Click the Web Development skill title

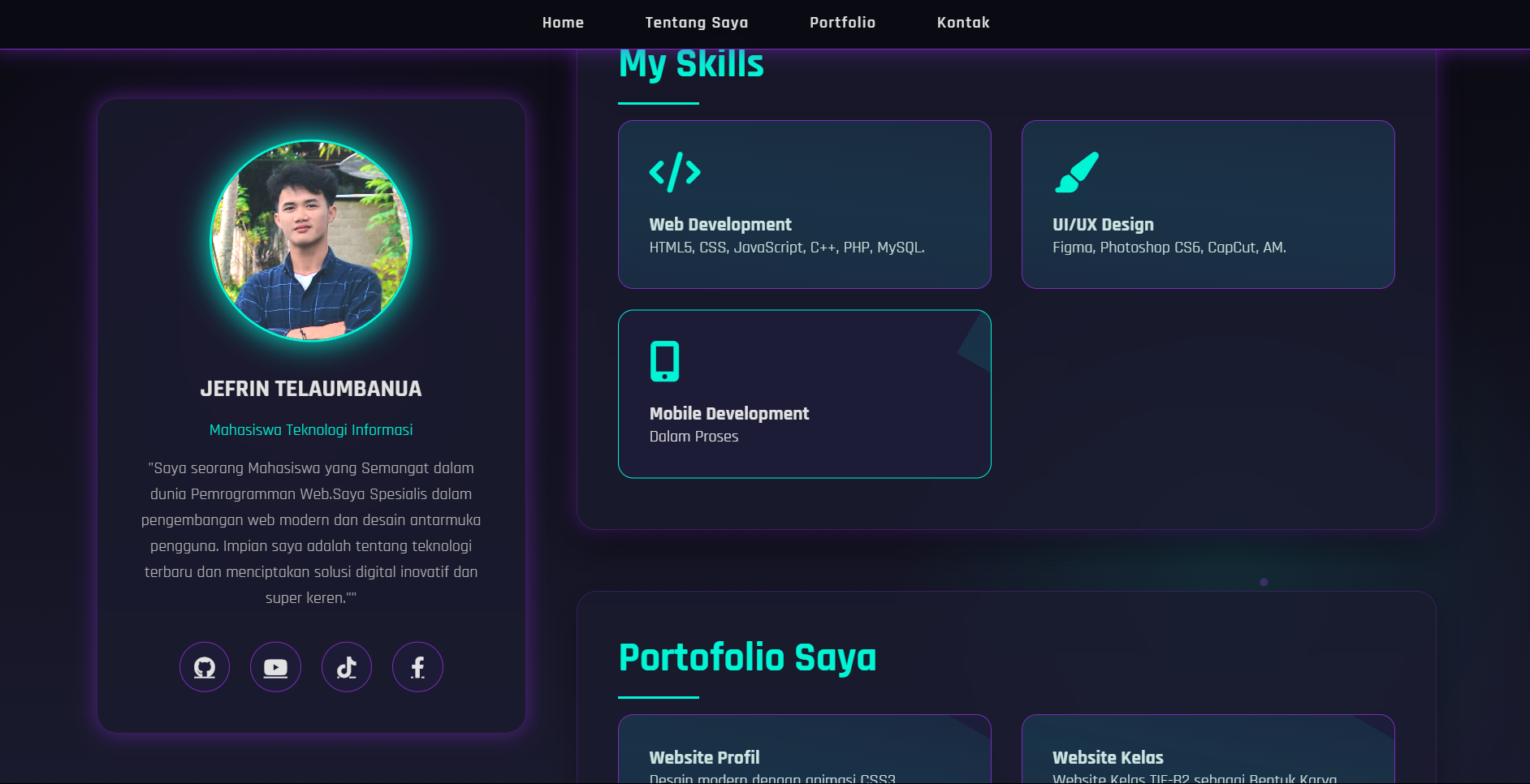click(720, 225)
